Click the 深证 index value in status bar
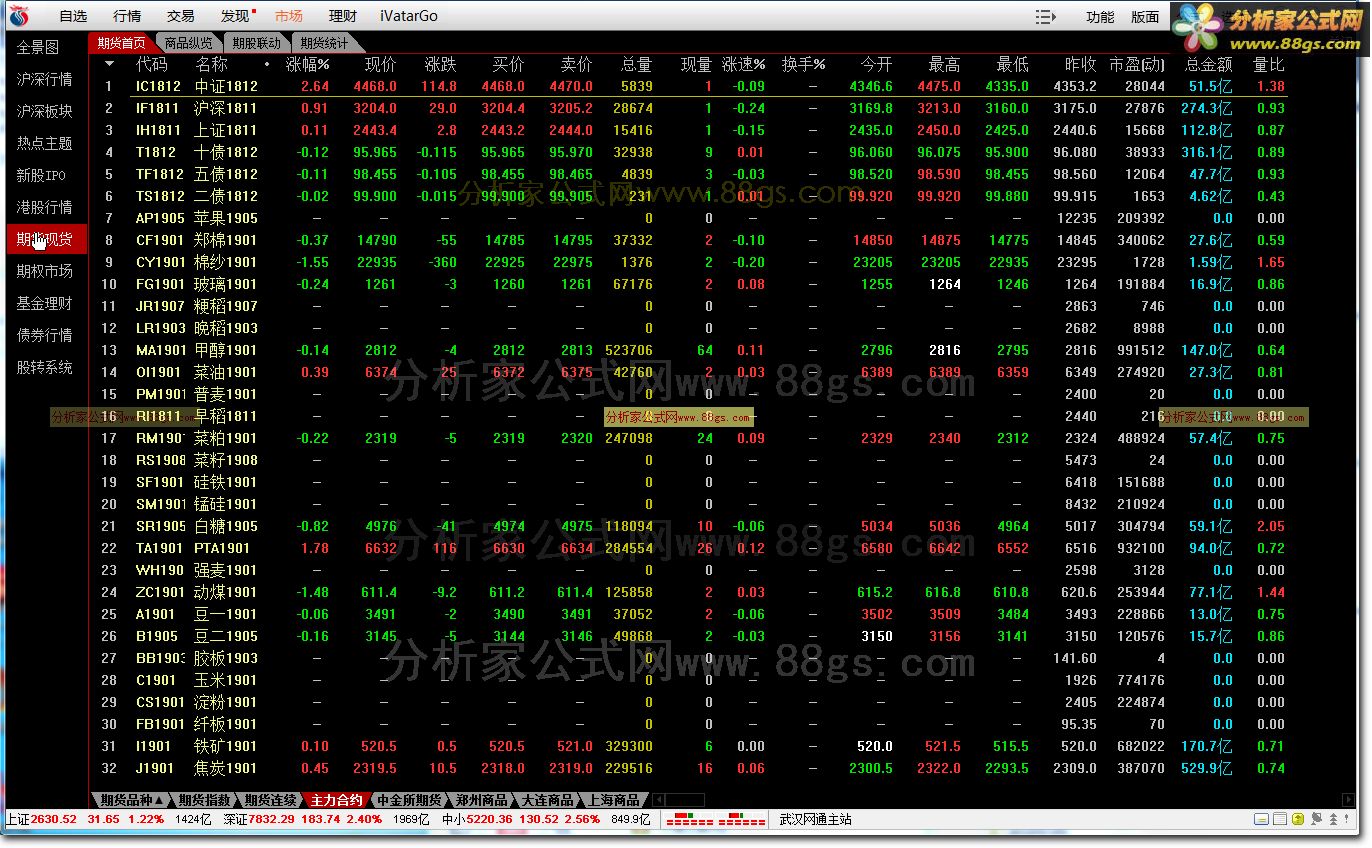Viewport: 1372px width, 848px height. pos(270,819)
